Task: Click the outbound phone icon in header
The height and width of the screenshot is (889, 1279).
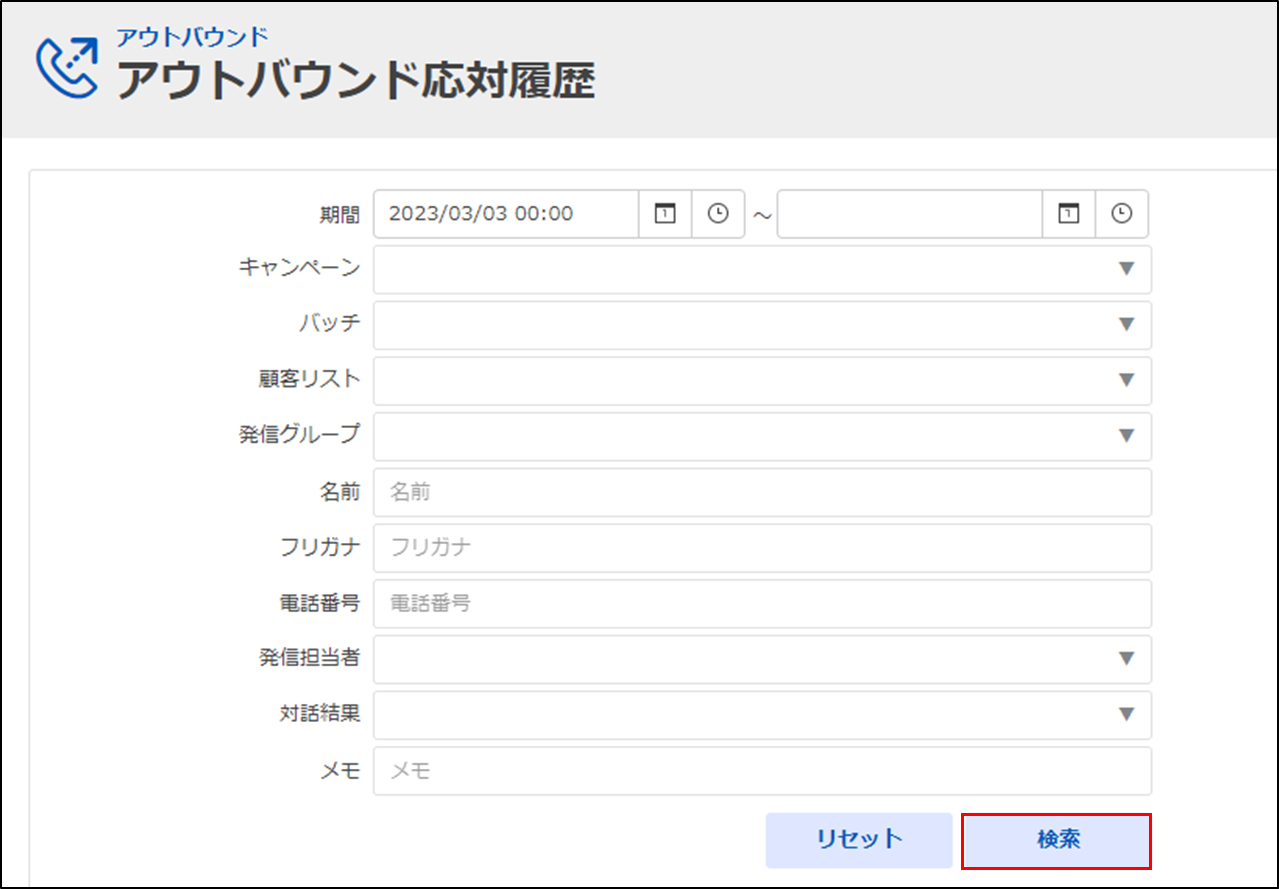Action: click(x=68, y=67)
